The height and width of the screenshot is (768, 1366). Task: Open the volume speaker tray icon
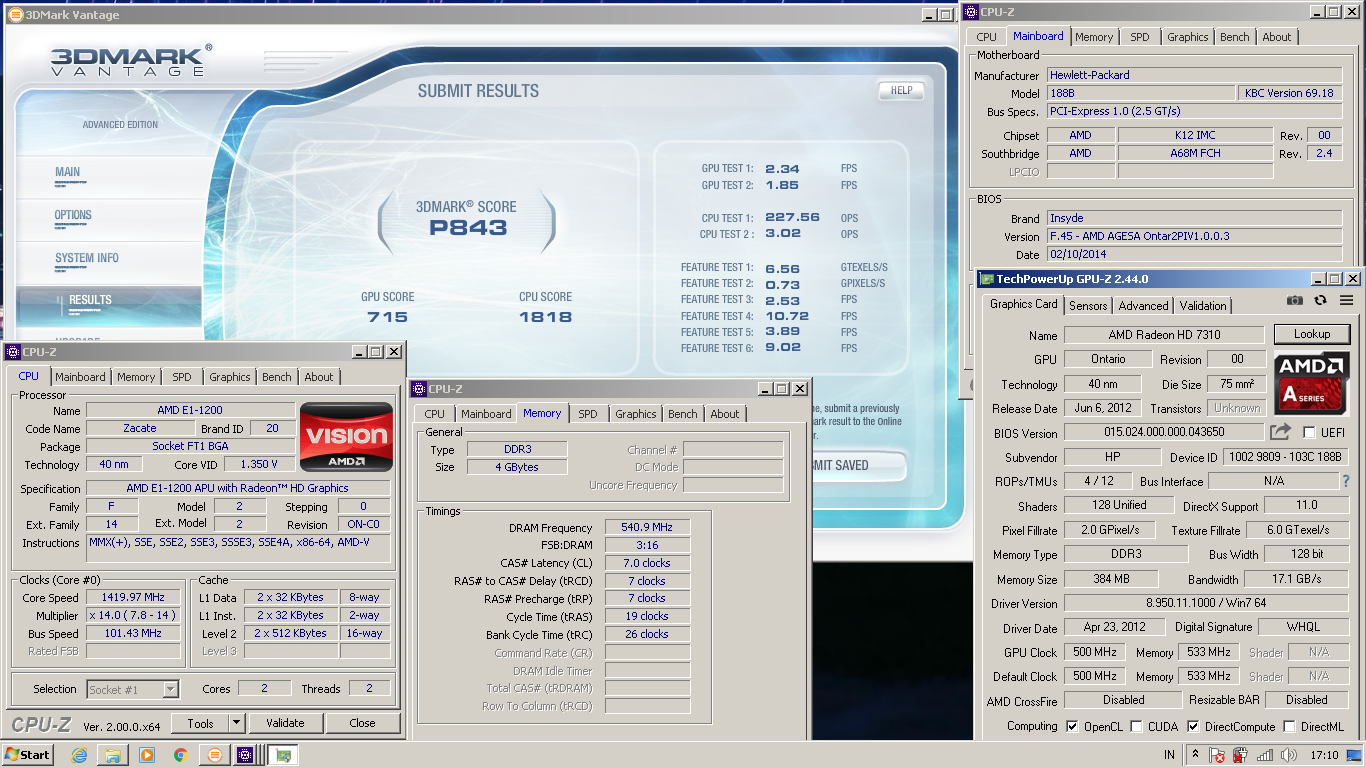tap(1289, 755)
